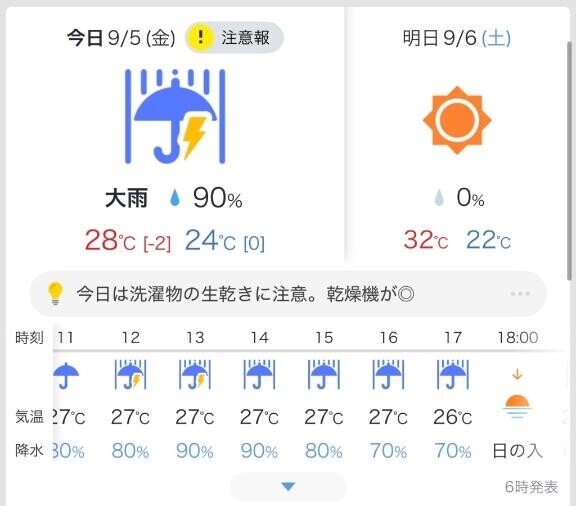Screen dimensions: 576x506
Task: Open the 注意報 warning badge
Action: tap(234, 37)
